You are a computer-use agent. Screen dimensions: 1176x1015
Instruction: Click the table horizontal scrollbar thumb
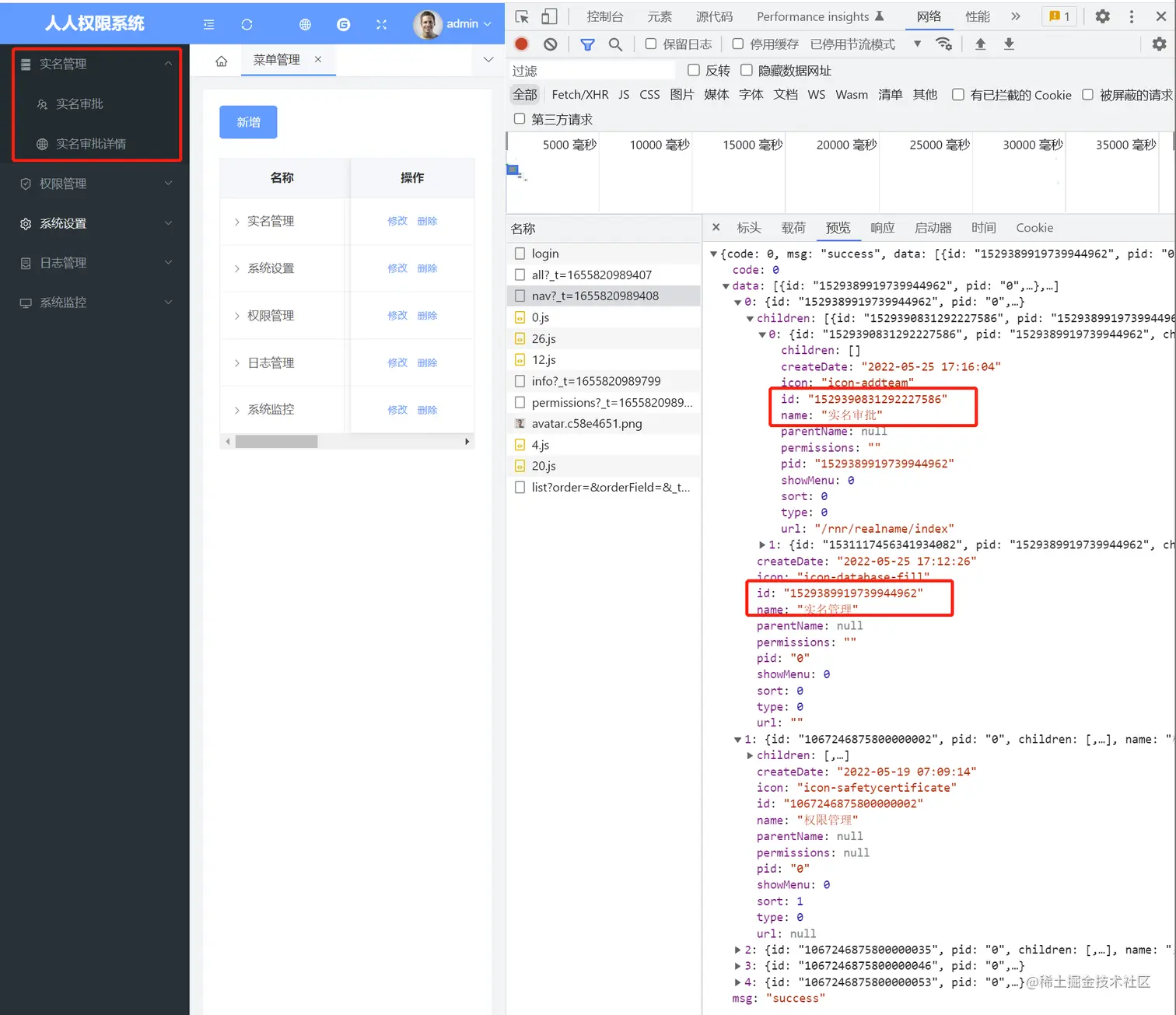coord(277,441)
